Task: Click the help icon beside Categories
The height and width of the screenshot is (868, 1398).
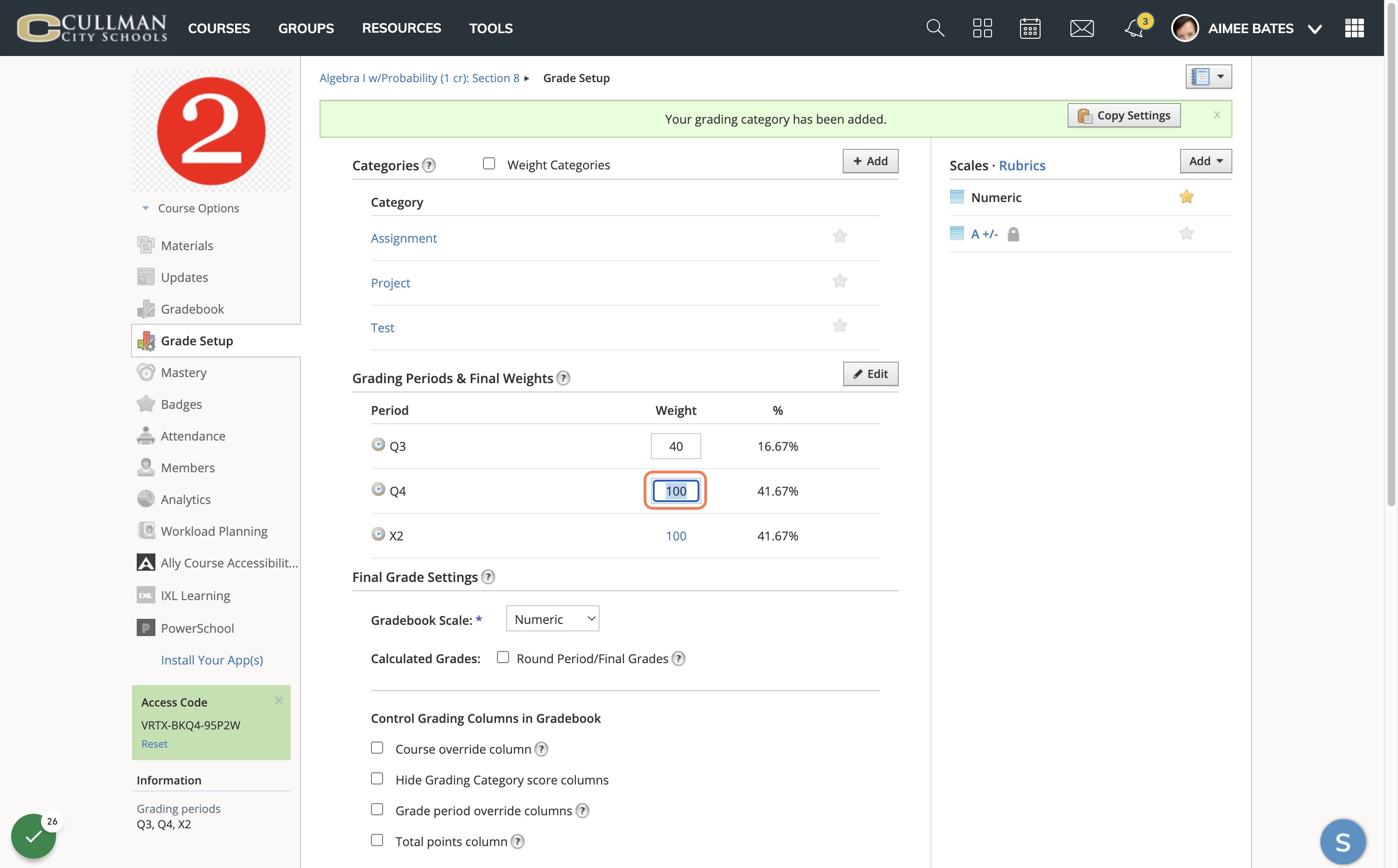Action: click(429, 165)
